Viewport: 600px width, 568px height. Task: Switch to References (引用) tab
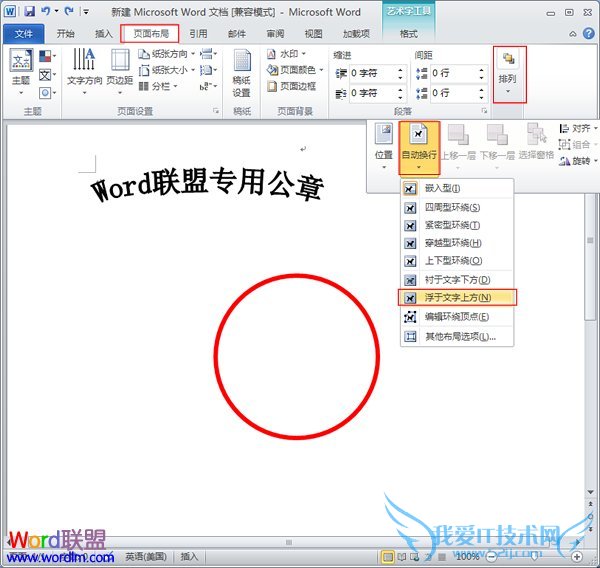(x=198, y=34)
